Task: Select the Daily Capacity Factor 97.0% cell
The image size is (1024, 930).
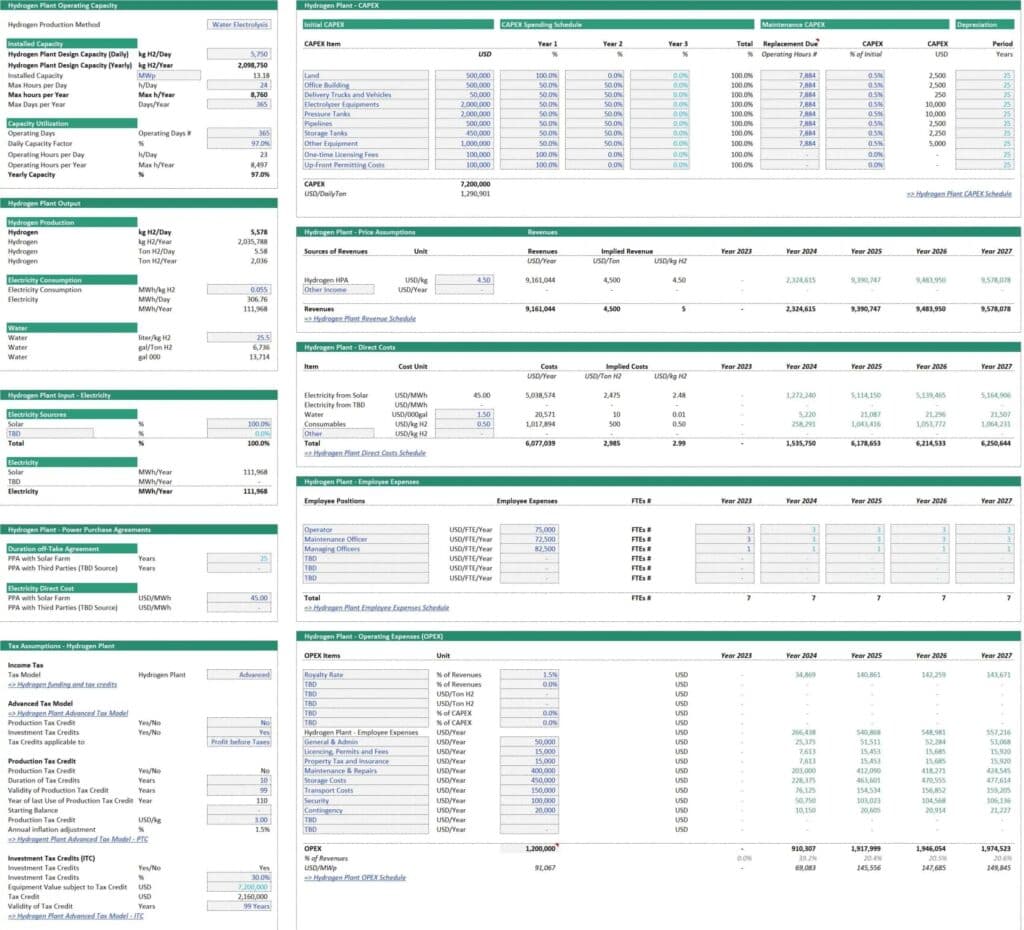Action: 239,144
